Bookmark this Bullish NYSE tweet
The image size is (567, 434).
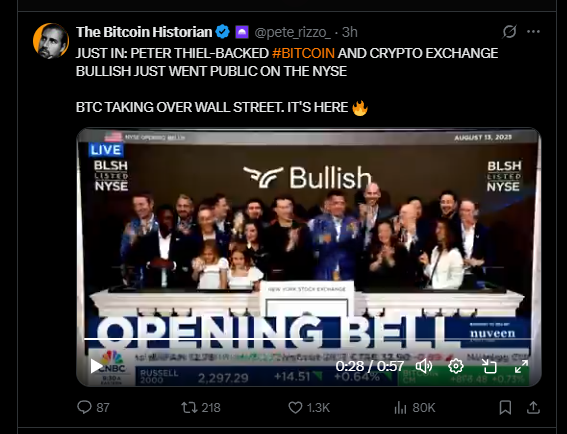click(505, 408)
